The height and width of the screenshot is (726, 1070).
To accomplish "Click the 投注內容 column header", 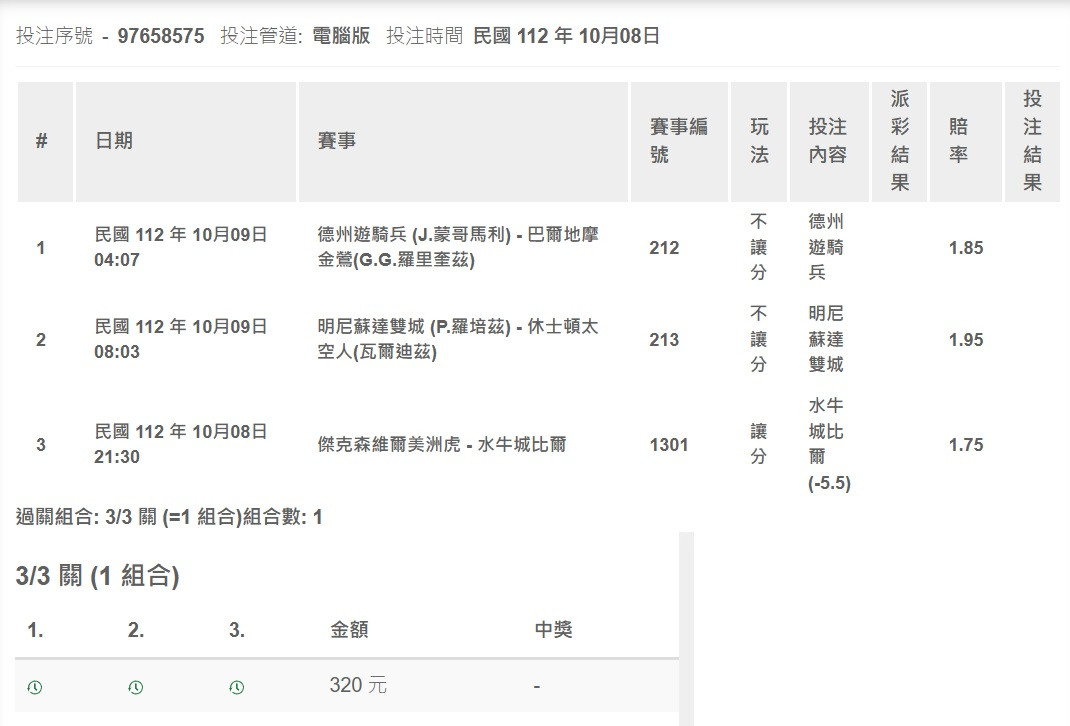I will [828, 141].
